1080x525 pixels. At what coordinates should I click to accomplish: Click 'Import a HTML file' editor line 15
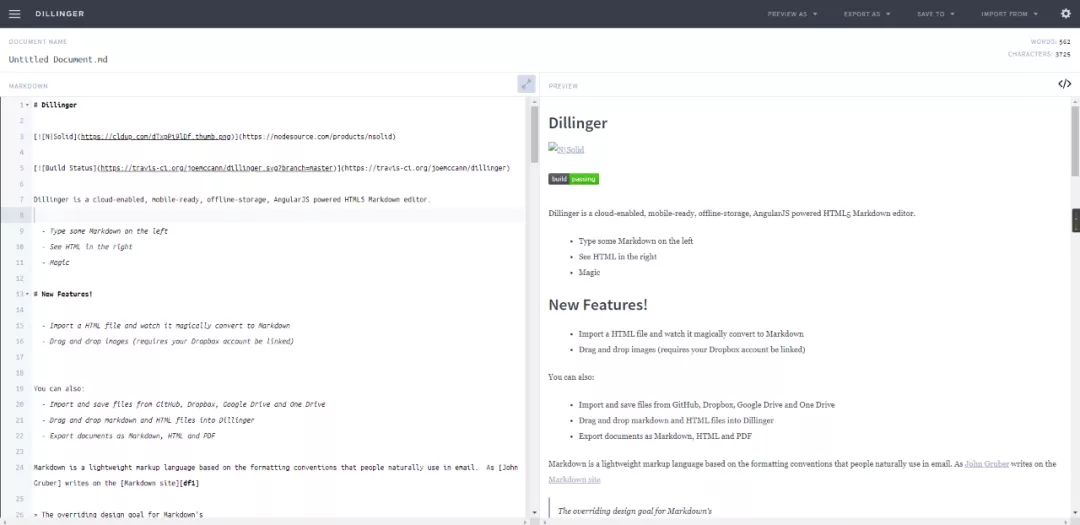tap(169, 326)
